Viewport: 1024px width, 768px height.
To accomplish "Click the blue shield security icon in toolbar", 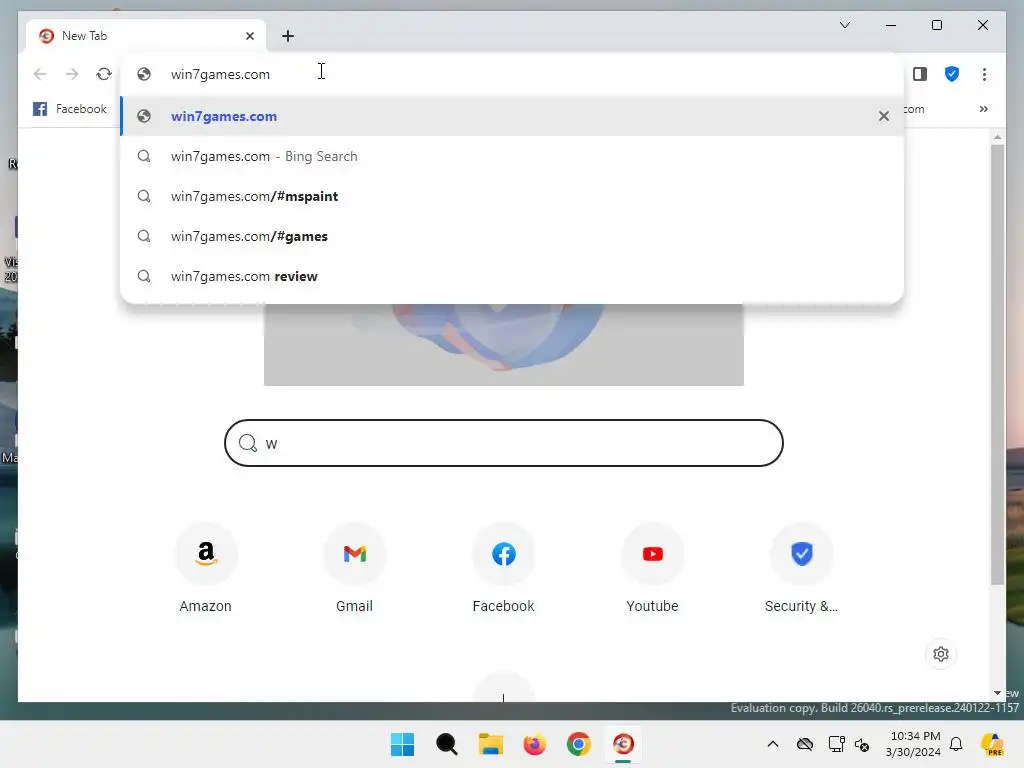I will coord(952,74).
